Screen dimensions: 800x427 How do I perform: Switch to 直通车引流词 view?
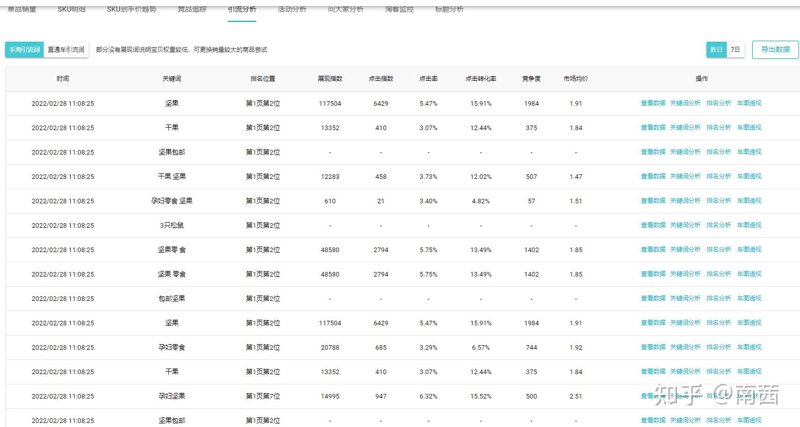[66, 49]
